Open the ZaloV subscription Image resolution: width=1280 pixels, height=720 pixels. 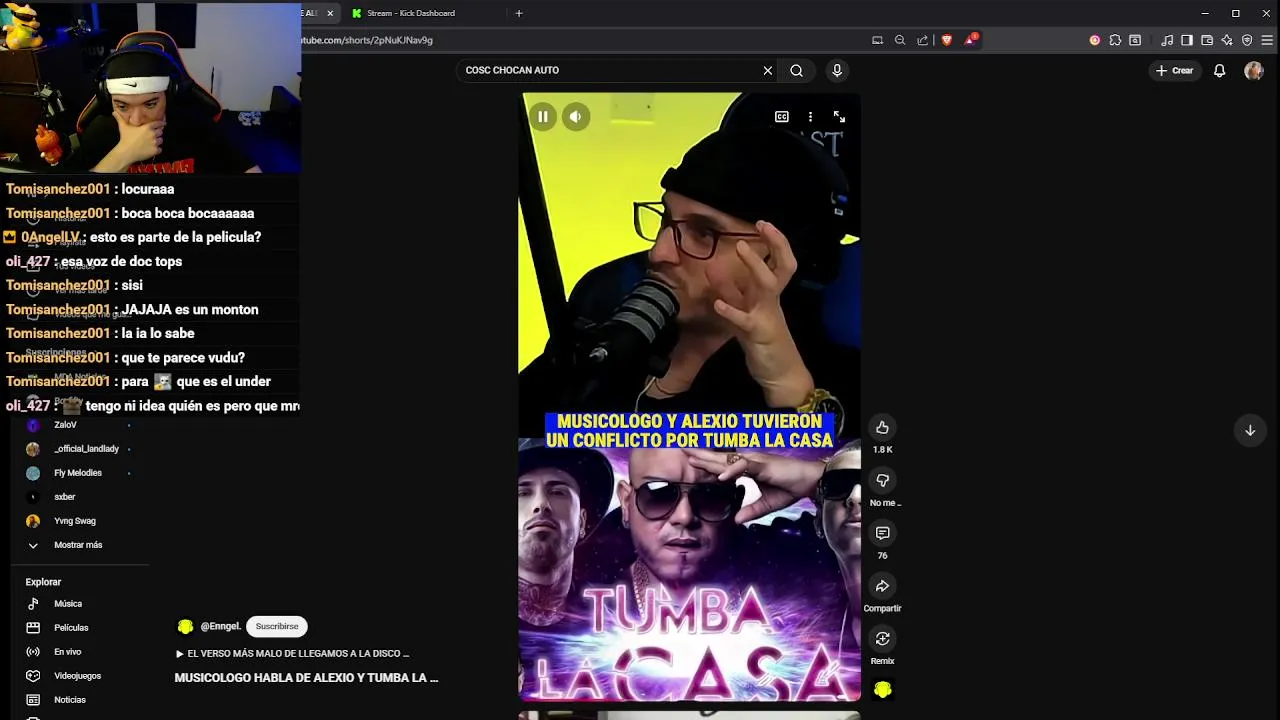(x=65, y=425)
